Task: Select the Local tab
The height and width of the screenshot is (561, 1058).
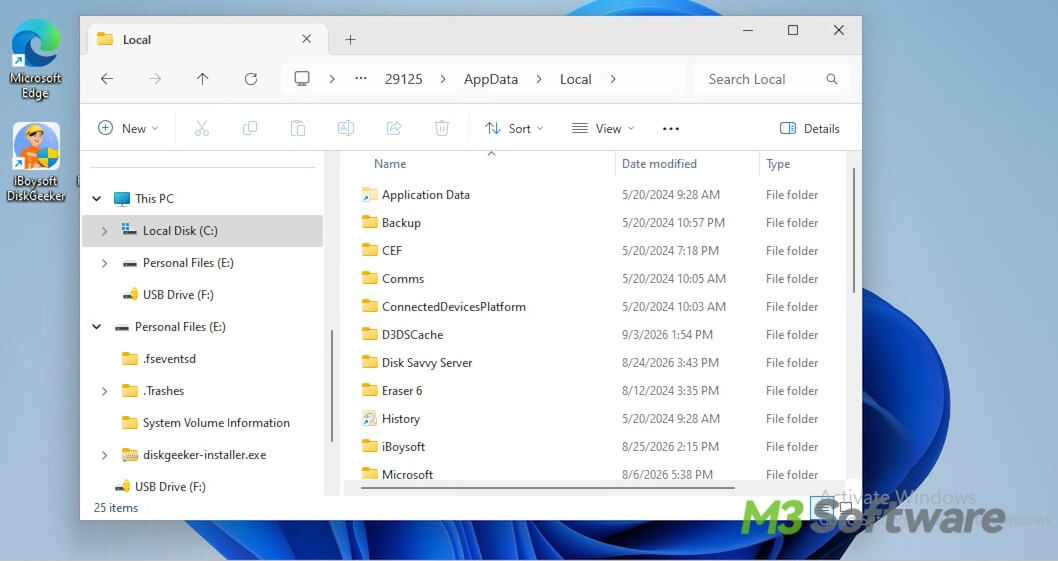Action: (x=208, y=39)
